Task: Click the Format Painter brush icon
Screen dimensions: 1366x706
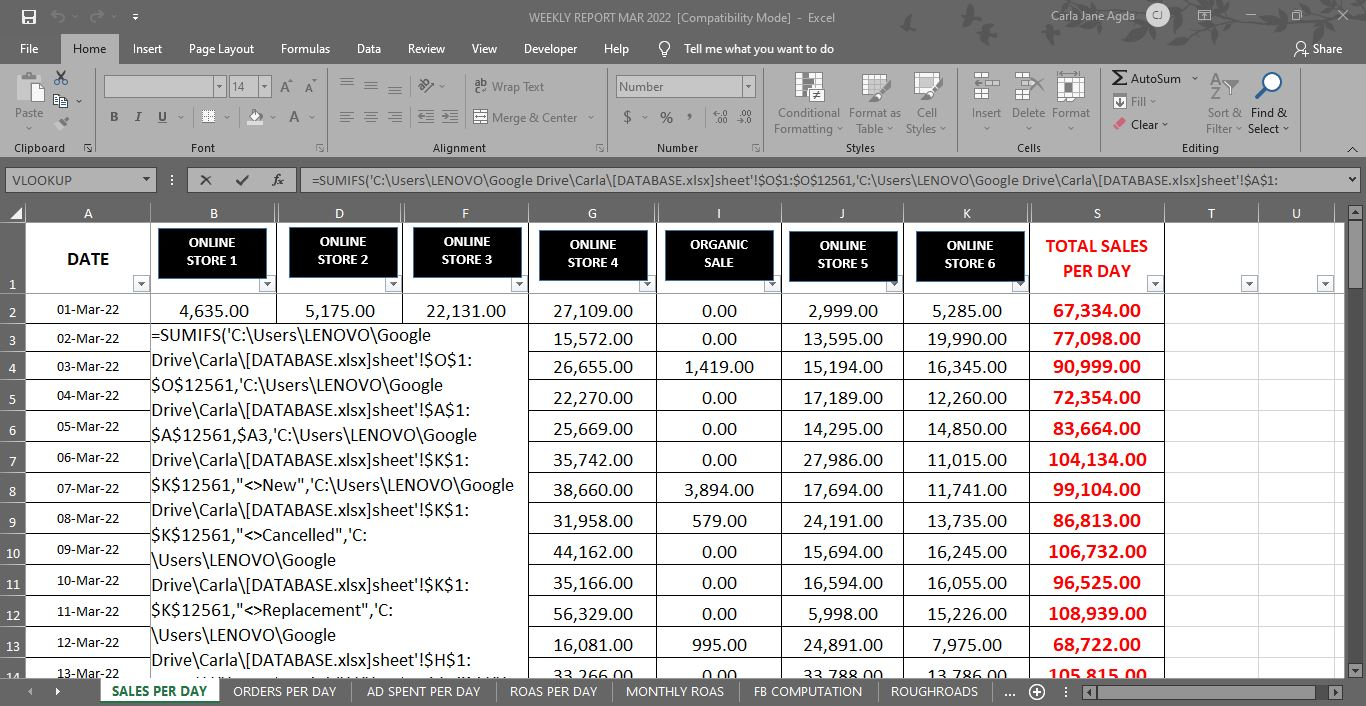Action: point(61,123)
